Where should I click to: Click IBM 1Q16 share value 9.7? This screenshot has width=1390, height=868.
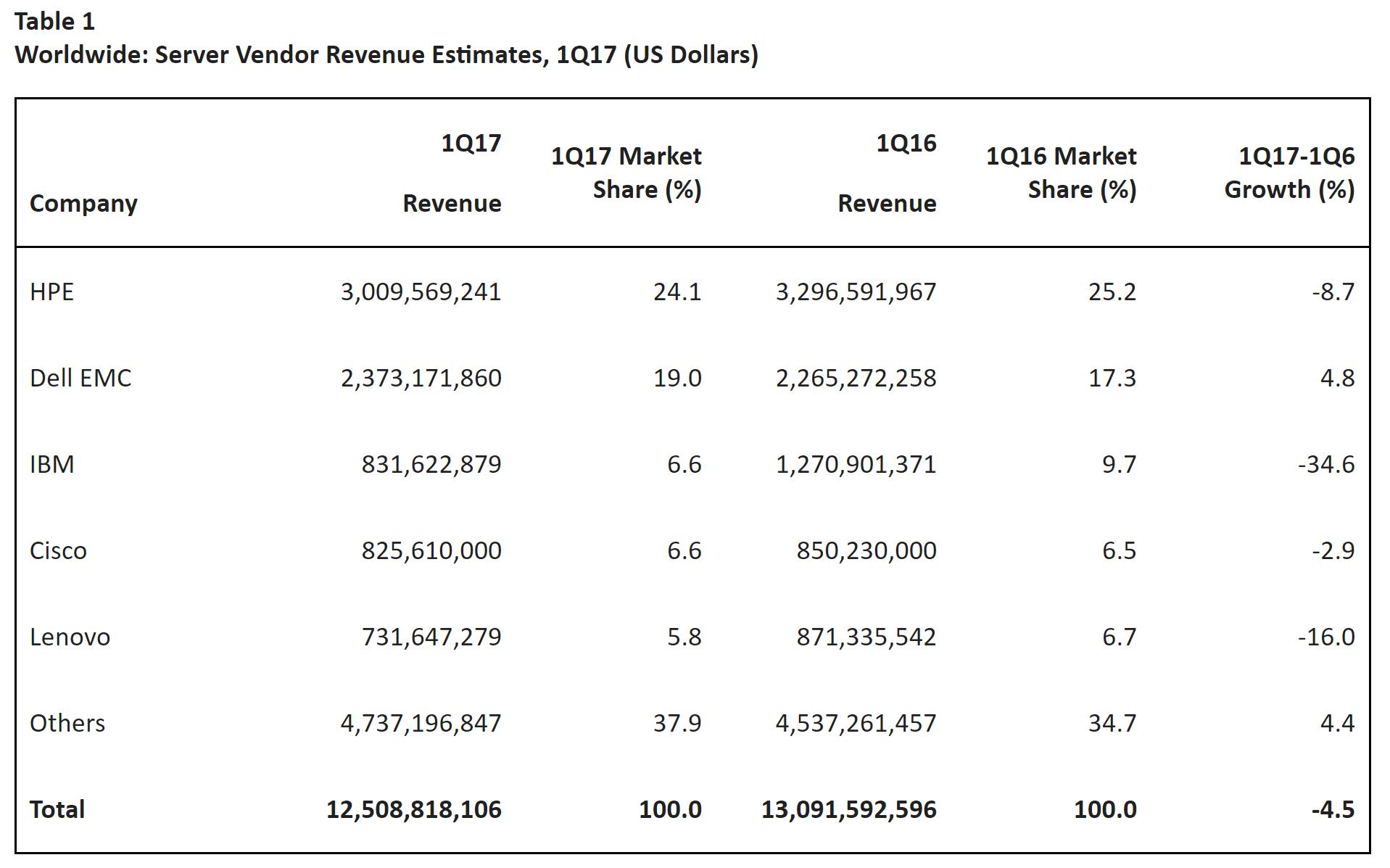[x=1120, y=464]
